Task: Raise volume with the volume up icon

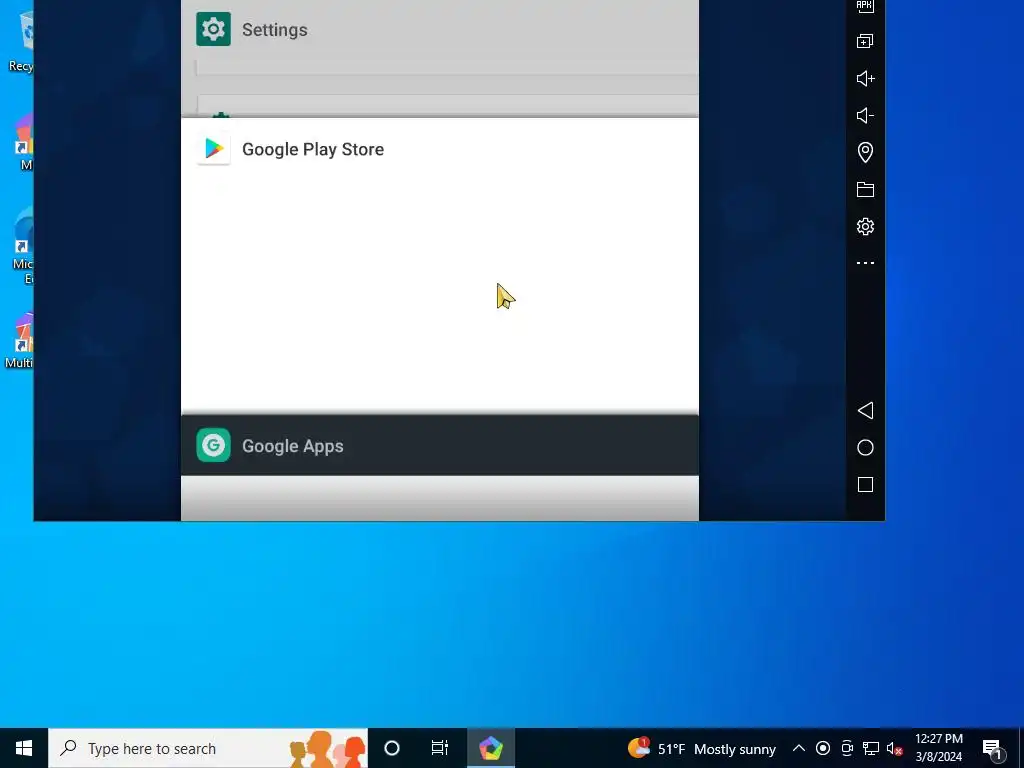Action: pos(865,78)
